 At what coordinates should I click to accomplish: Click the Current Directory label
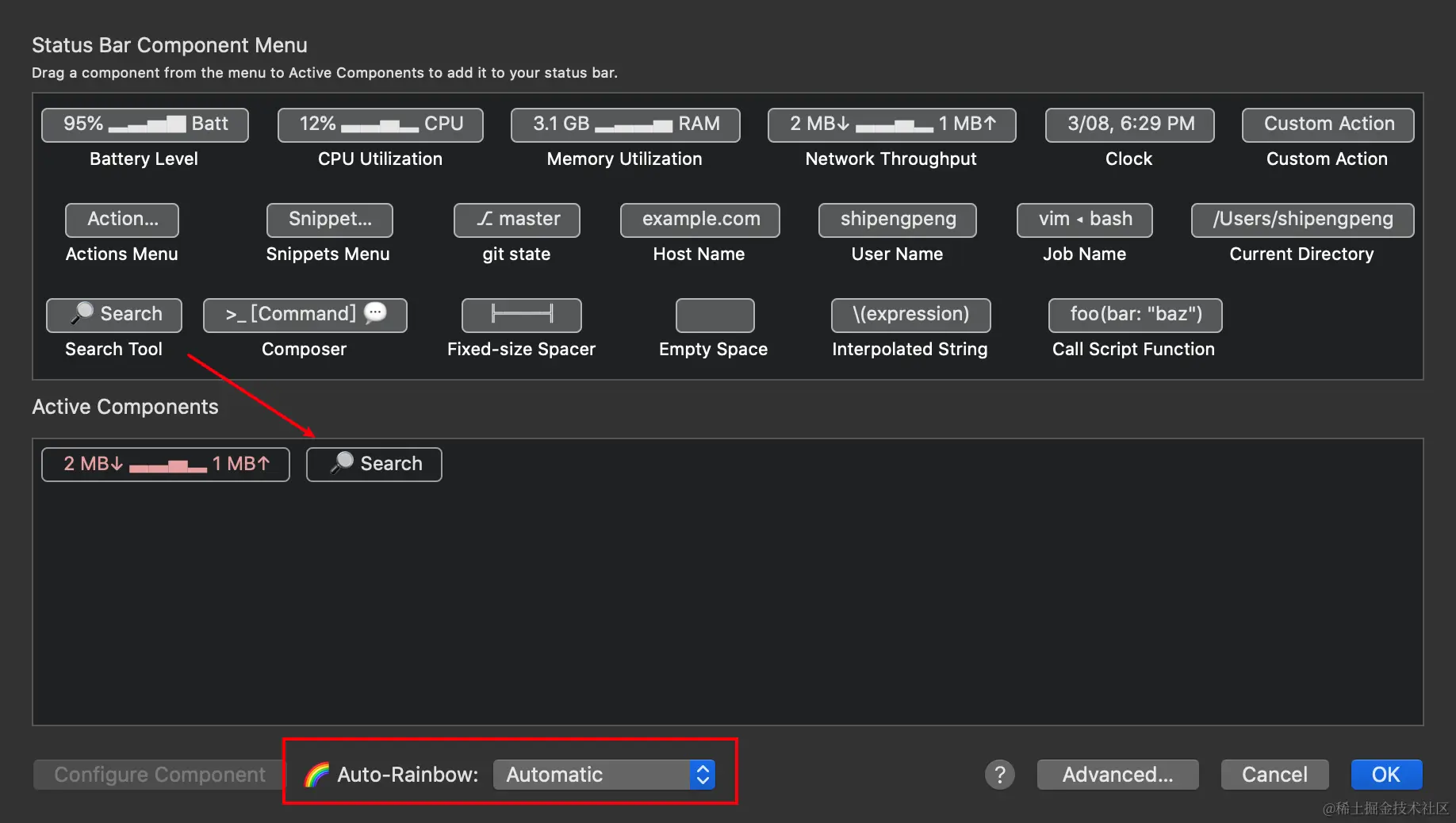point(1302,254)
